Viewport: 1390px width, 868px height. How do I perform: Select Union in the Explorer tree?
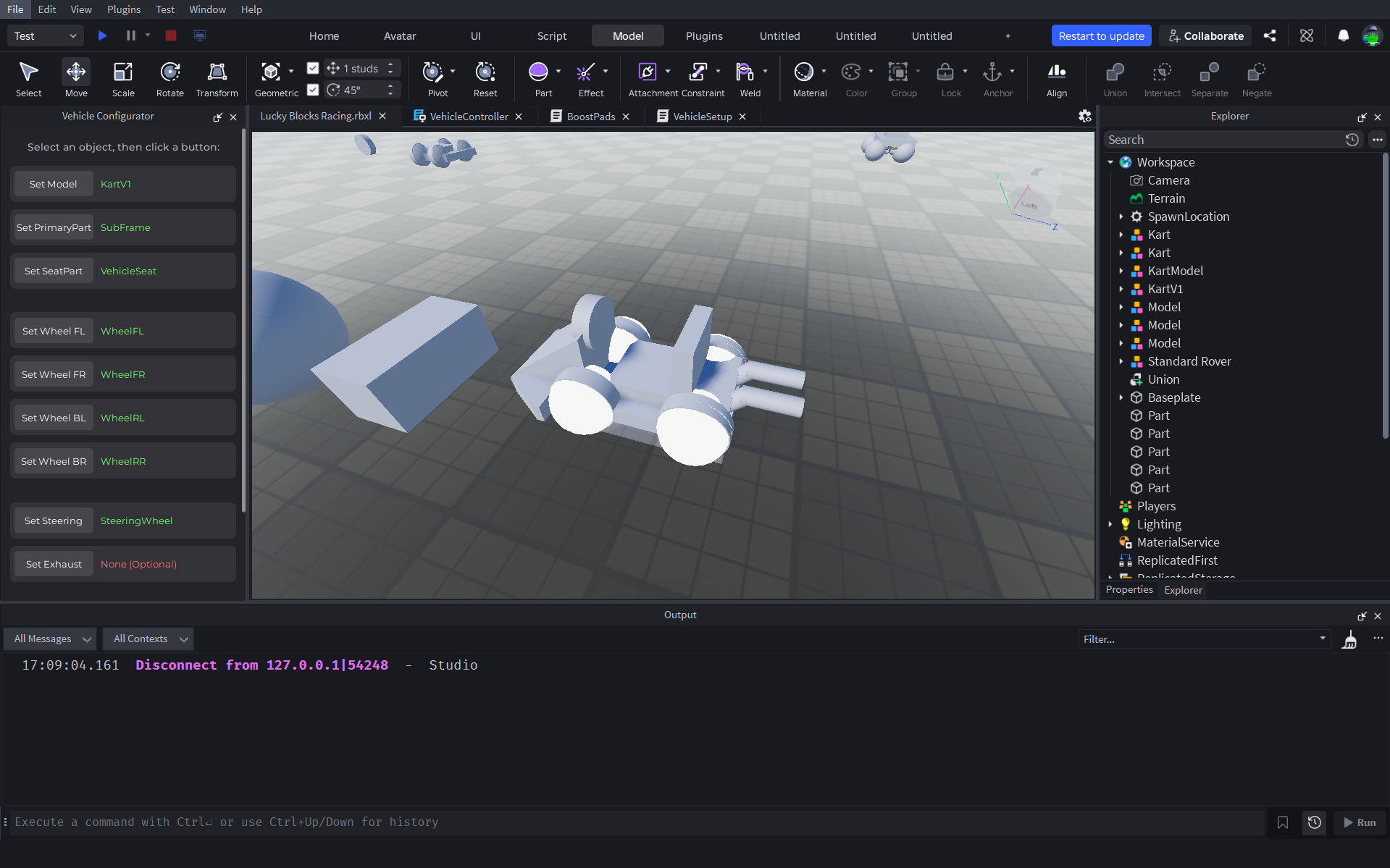pyautogui.click(x=1163, y=379)
